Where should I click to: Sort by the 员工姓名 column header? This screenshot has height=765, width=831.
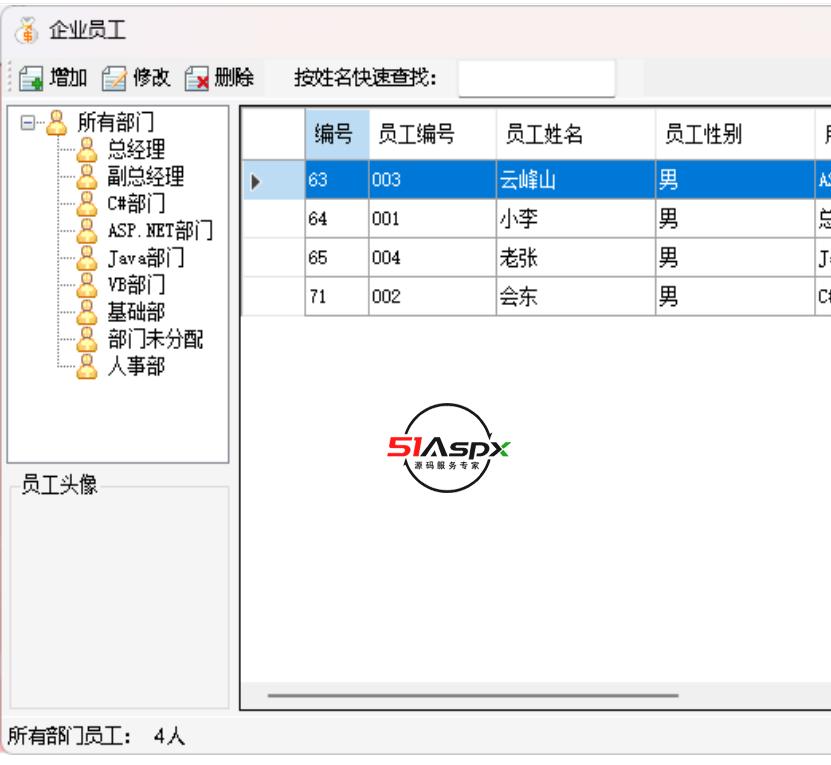click(x=576, y=134)
